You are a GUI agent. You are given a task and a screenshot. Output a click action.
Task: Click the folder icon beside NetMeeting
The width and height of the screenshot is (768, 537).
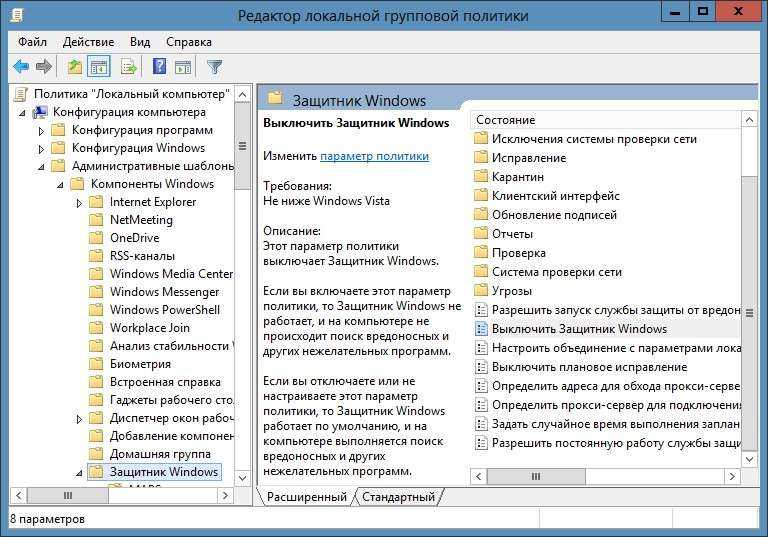point(96,220)
